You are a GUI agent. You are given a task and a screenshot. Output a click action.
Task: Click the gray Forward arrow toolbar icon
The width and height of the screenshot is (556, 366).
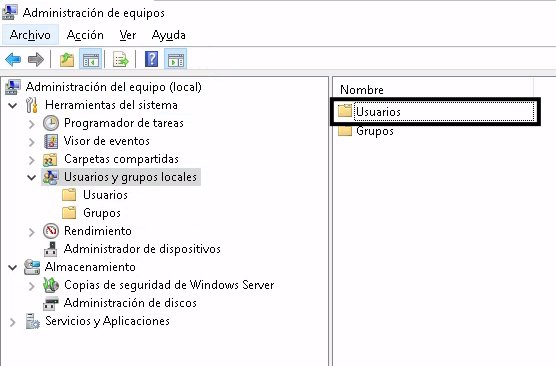pyautogui.click(x=36, y=59)
